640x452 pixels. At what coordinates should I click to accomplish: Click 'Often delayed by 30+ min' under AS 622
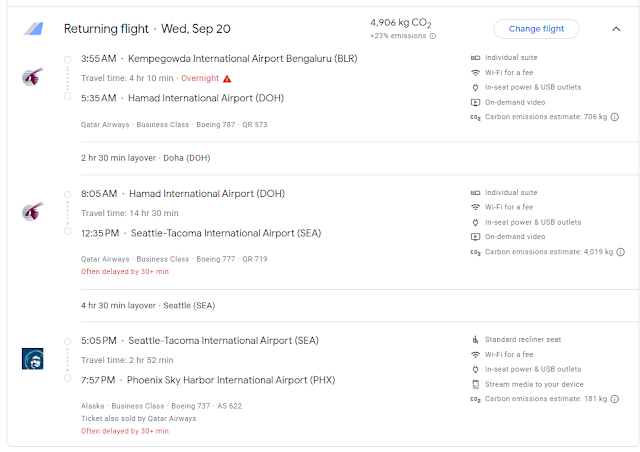tap(124, 431)
